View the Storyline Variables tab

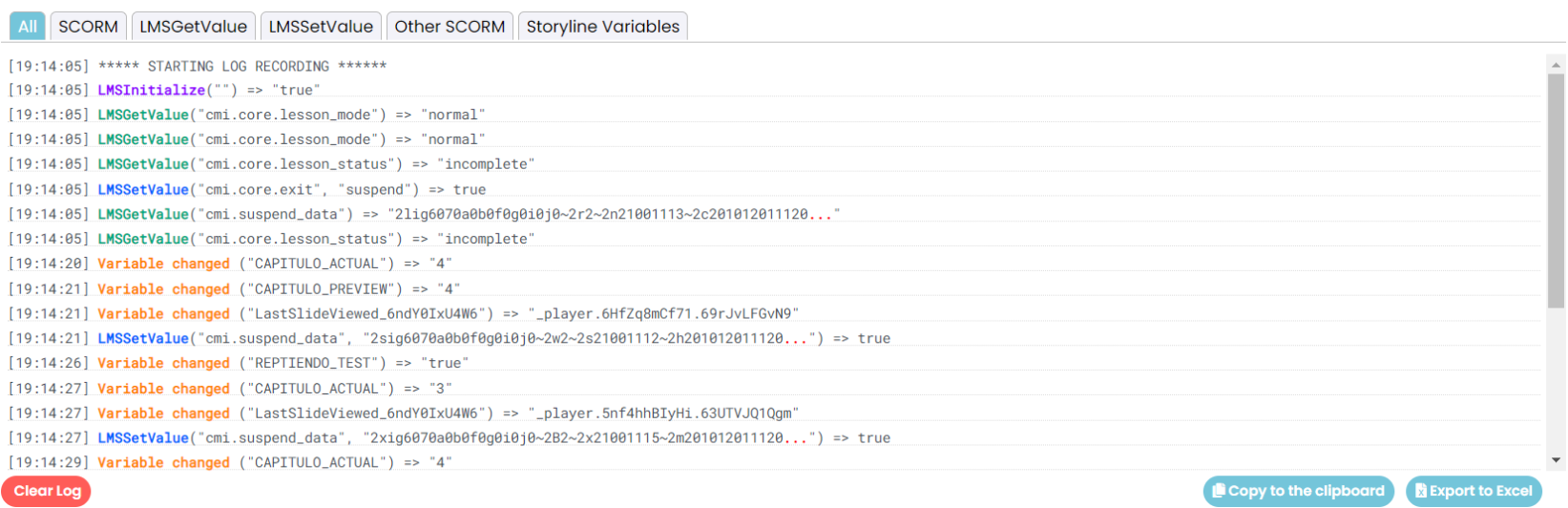(603, 27)
